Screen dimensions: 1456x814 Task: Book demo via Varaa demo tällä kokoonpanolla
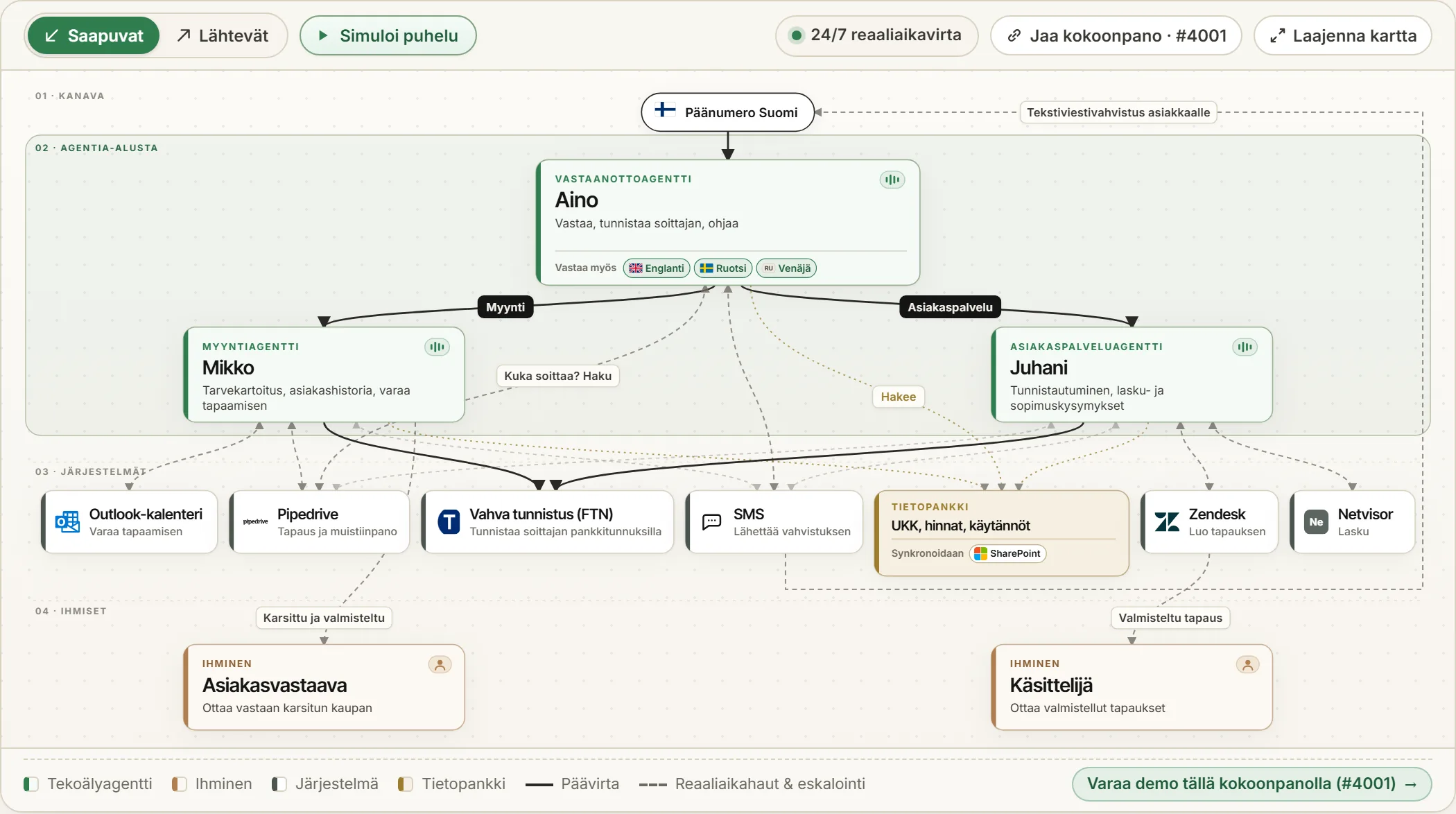[1251, 783]
